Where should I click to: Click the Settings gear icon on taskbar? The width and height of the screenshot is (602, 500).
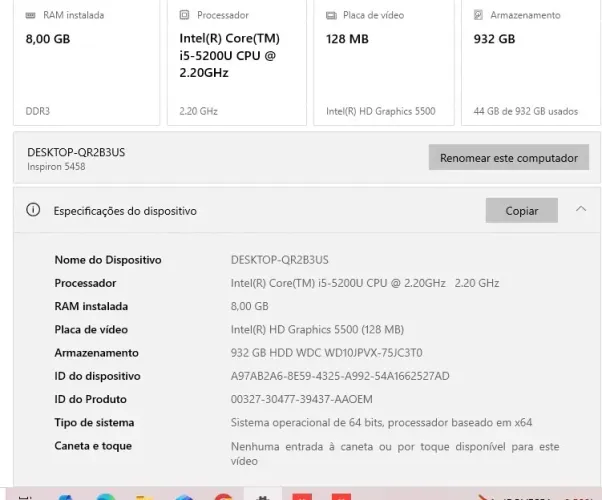[x=263, y=498]
